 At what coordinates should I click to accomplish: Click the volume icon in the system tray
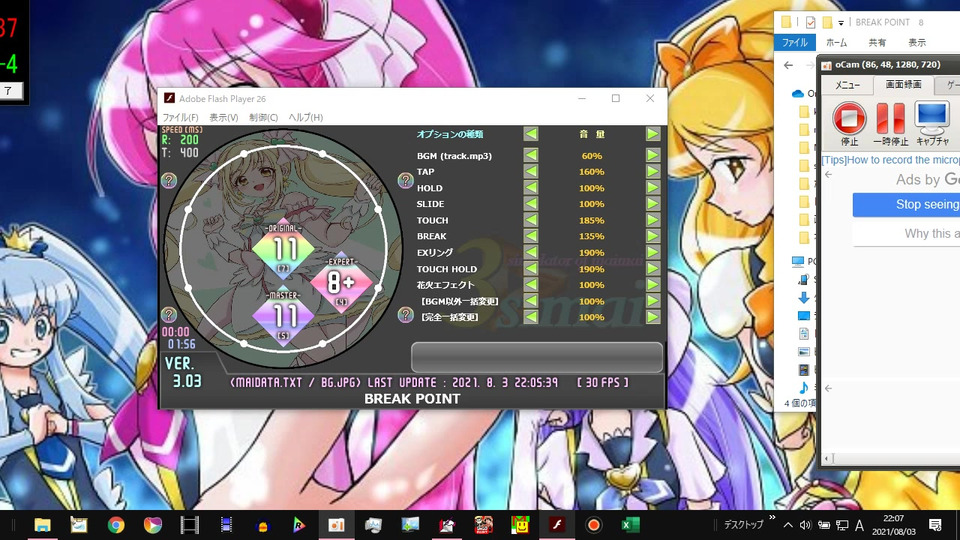click(806, 525)
